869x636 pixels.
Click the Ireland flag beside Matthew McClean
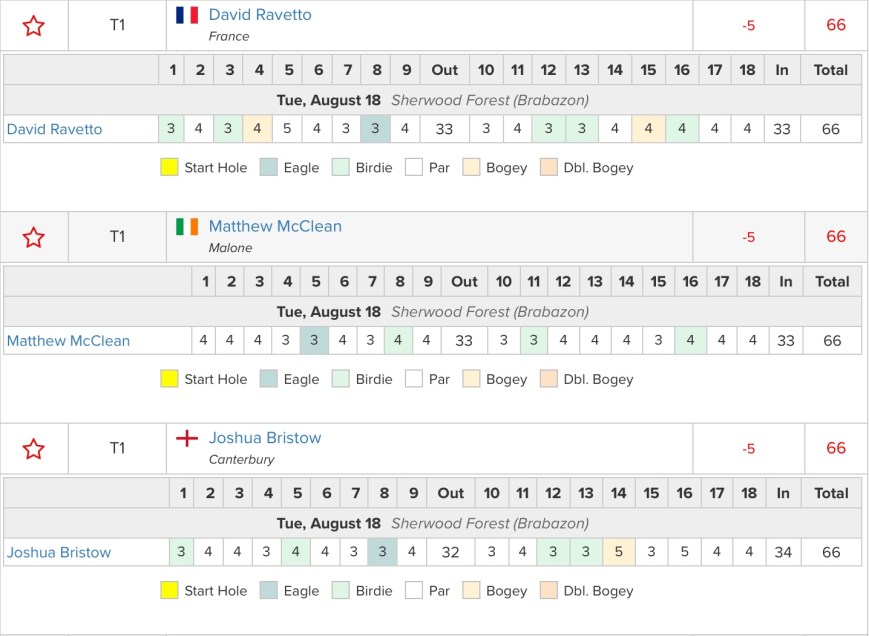click(x=187, y=227)
